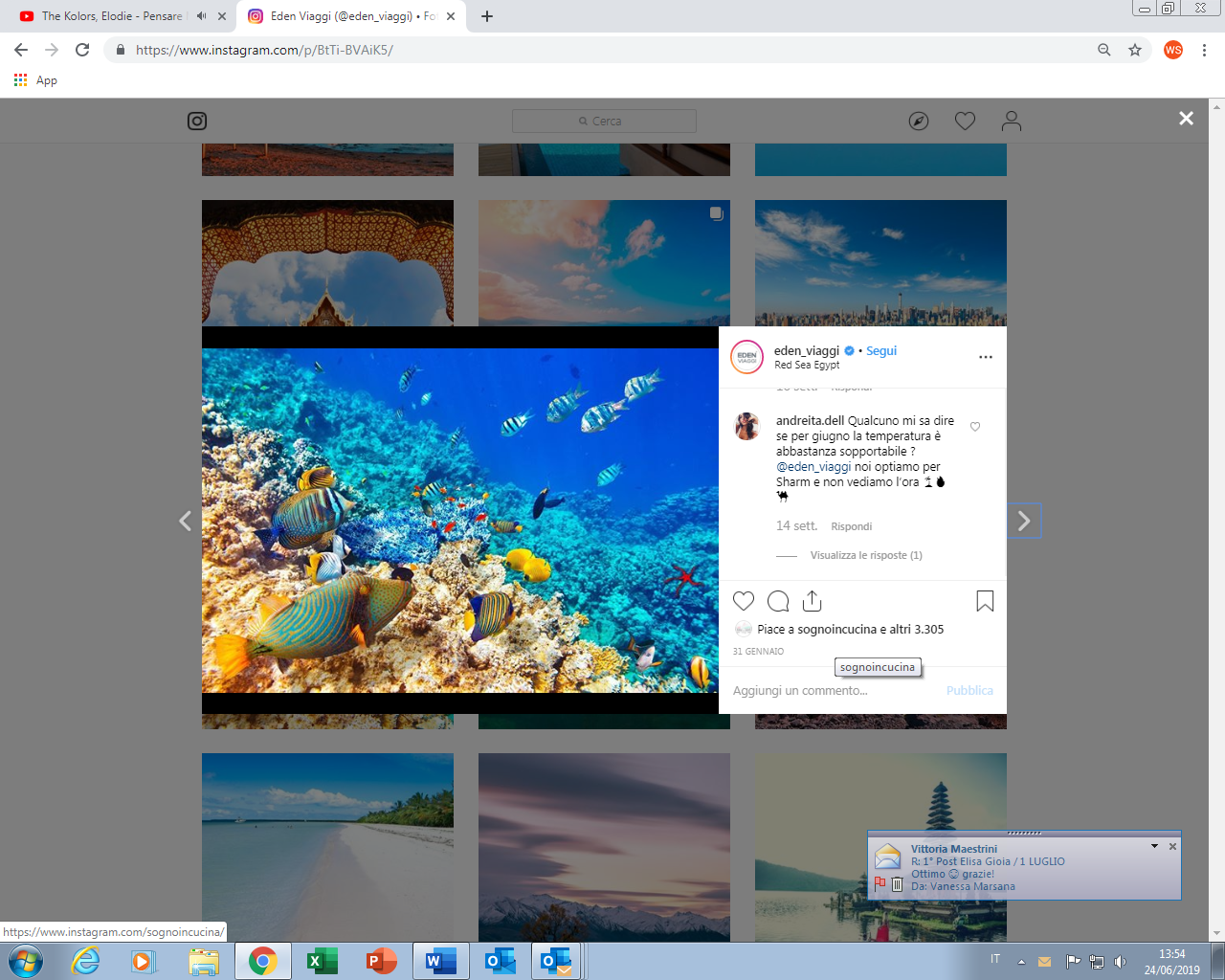Open the sandy beach thumbnail post
This screenshot has width=1225, height=980.
tap(327, 847)
